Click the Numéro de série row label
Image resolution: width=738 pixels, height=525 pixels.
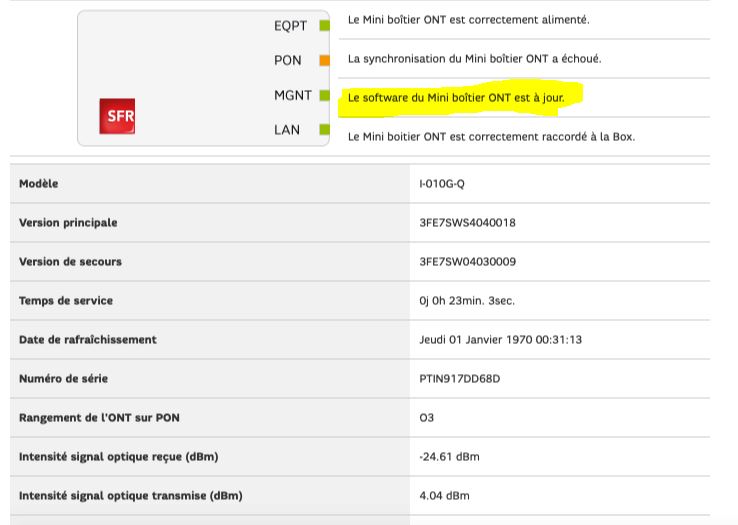click(x=63, y=379)
